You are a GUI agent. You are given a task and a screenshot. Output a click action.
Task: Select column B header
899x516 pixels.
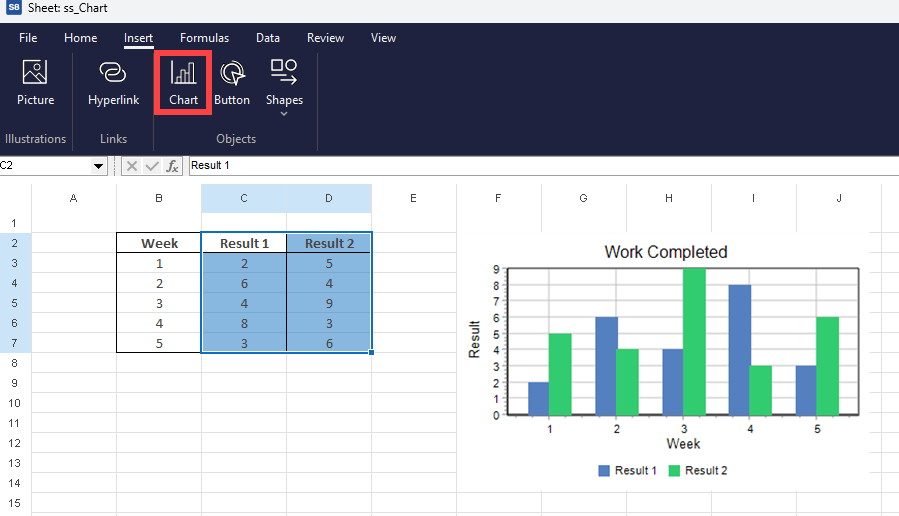(x=159, y=198)
